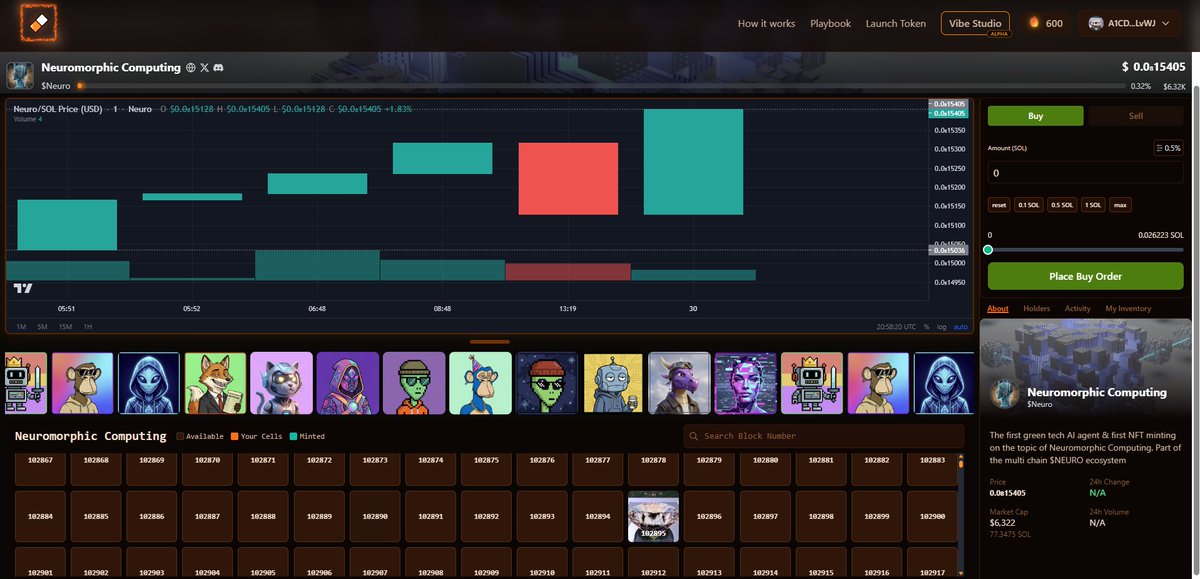Open the About tab
The image size is (1200, 579).
pyautogui.click(x=998, y=309)
